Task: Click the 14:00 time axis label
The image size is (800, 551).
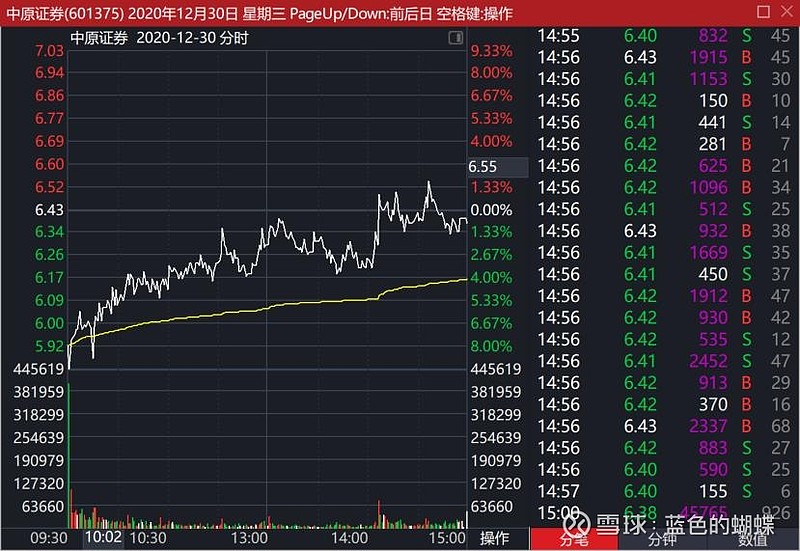Action: [349, 538]
